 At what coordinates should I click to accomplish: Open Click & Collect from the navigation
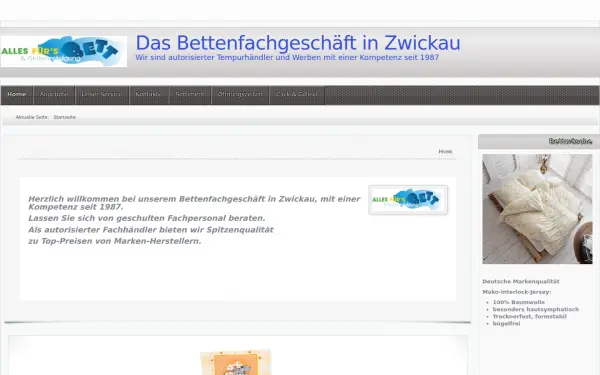pos(297,95)
